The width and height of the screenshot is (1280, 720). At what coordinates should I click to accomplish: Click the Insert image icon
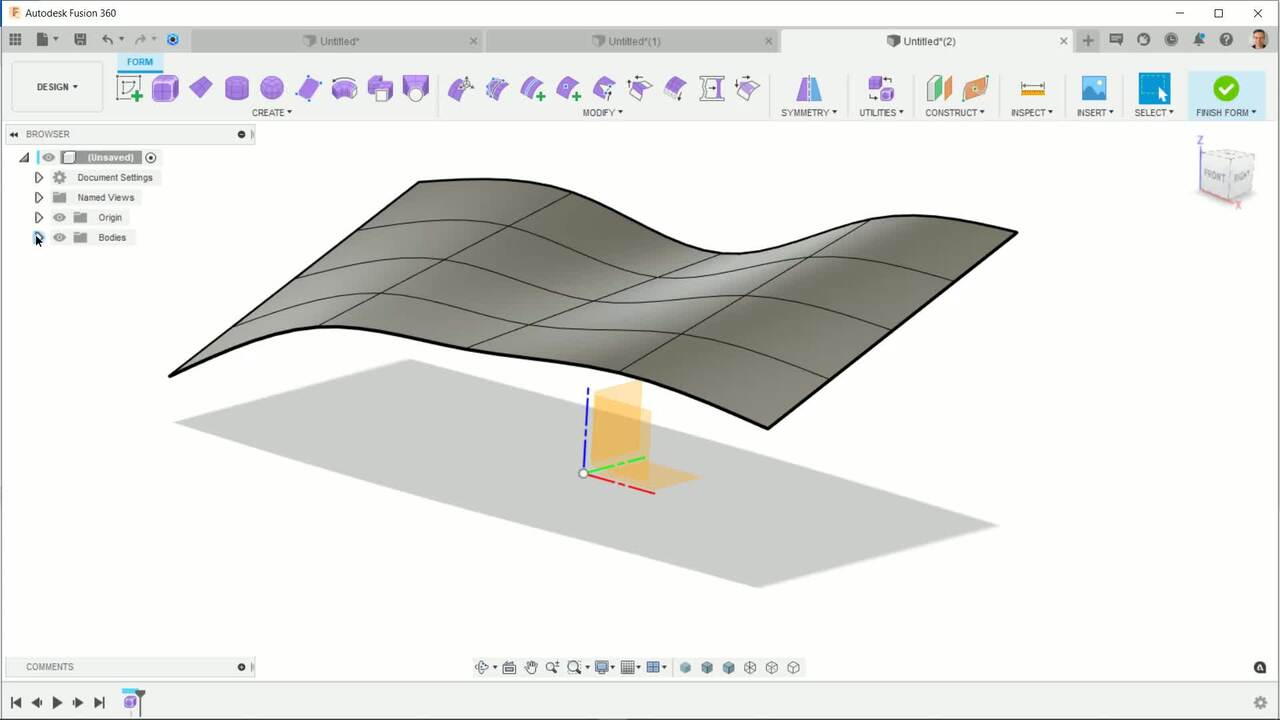pyautogui.click(x=1094, y=88)
